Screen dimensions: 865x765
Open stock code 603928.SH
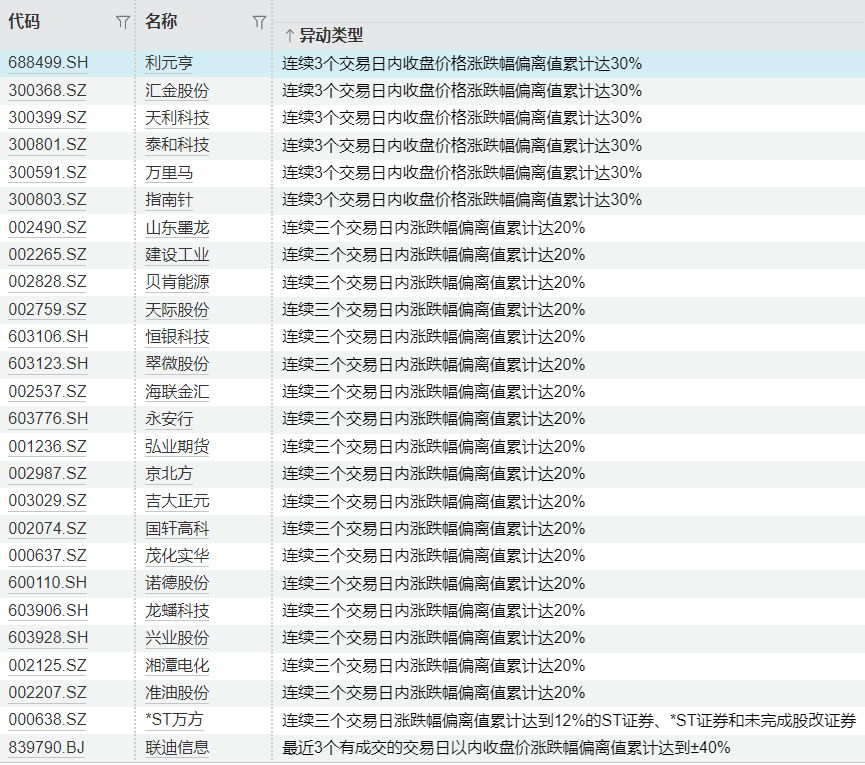48,638
